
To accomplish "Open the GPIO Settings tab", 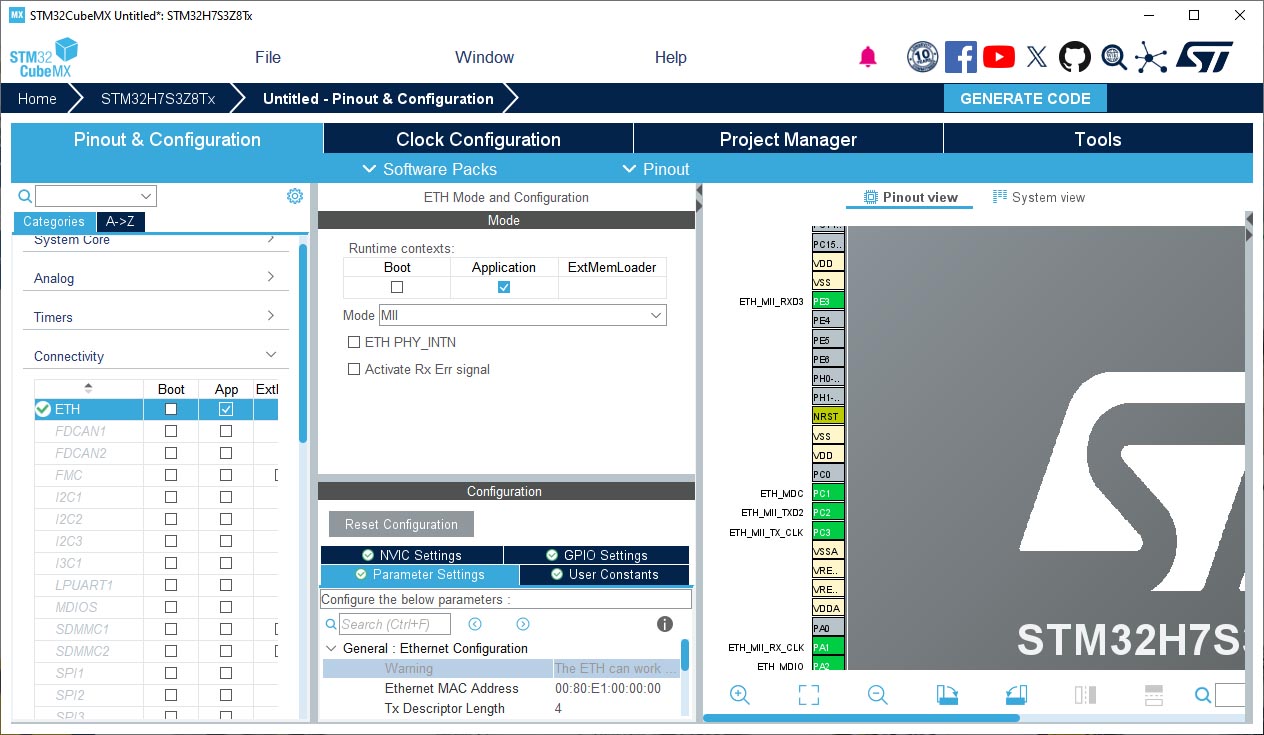I will click(596, 555).
